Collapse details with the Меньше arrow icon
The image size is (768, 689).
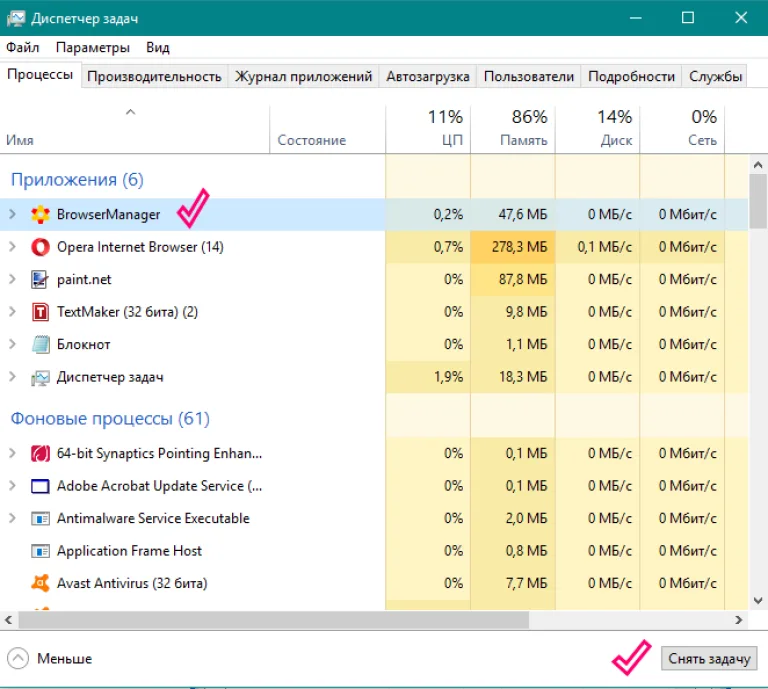tap(18, 659)
